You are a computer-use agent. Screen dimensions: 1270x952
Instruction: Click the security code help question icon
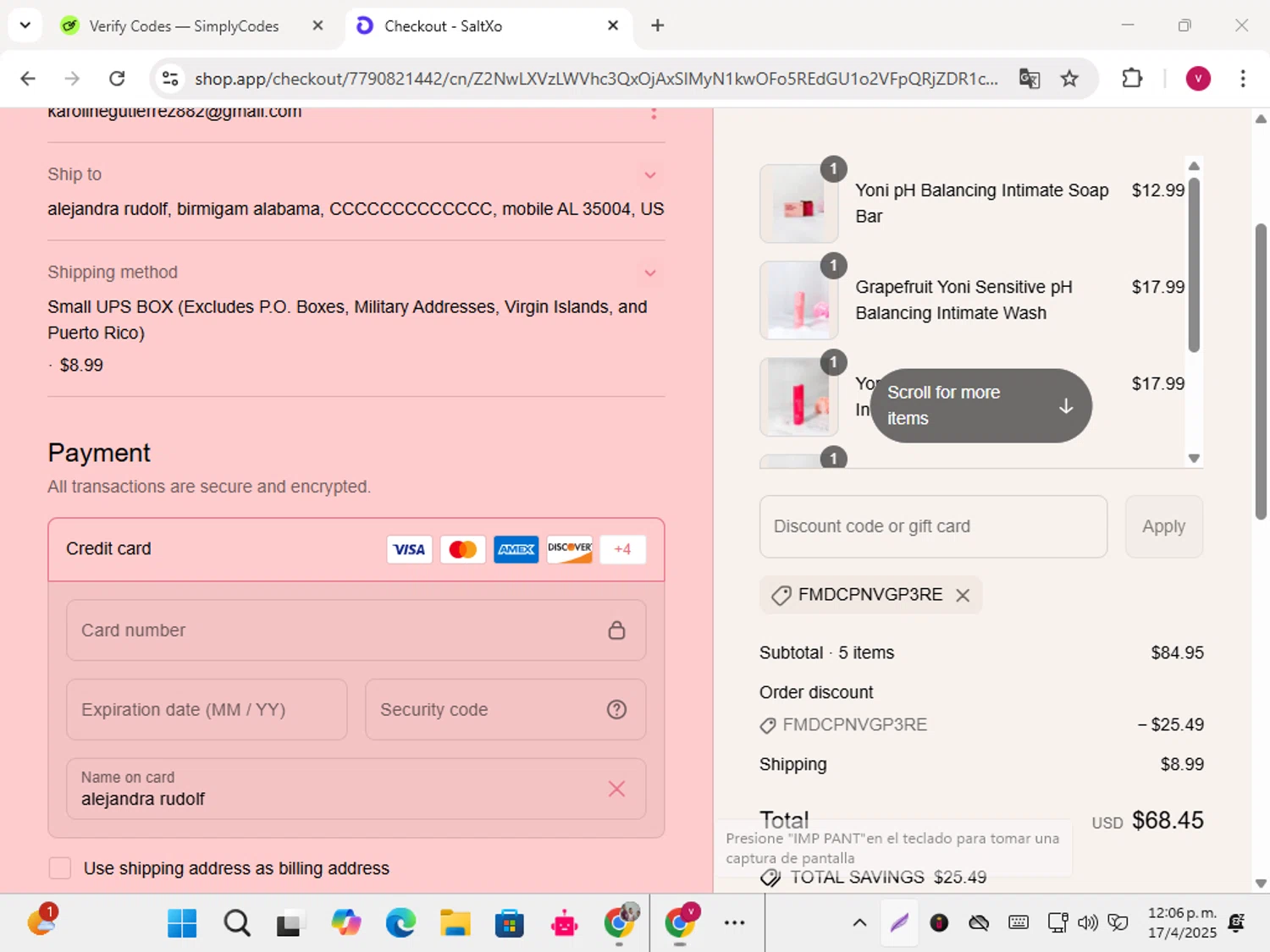(x=616, y=709)
